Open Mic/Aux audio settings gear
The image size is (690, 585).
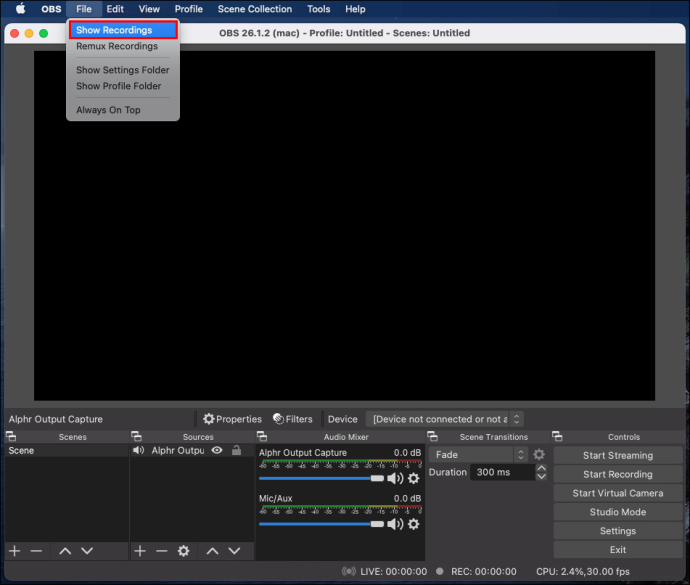tap(413, 524)
